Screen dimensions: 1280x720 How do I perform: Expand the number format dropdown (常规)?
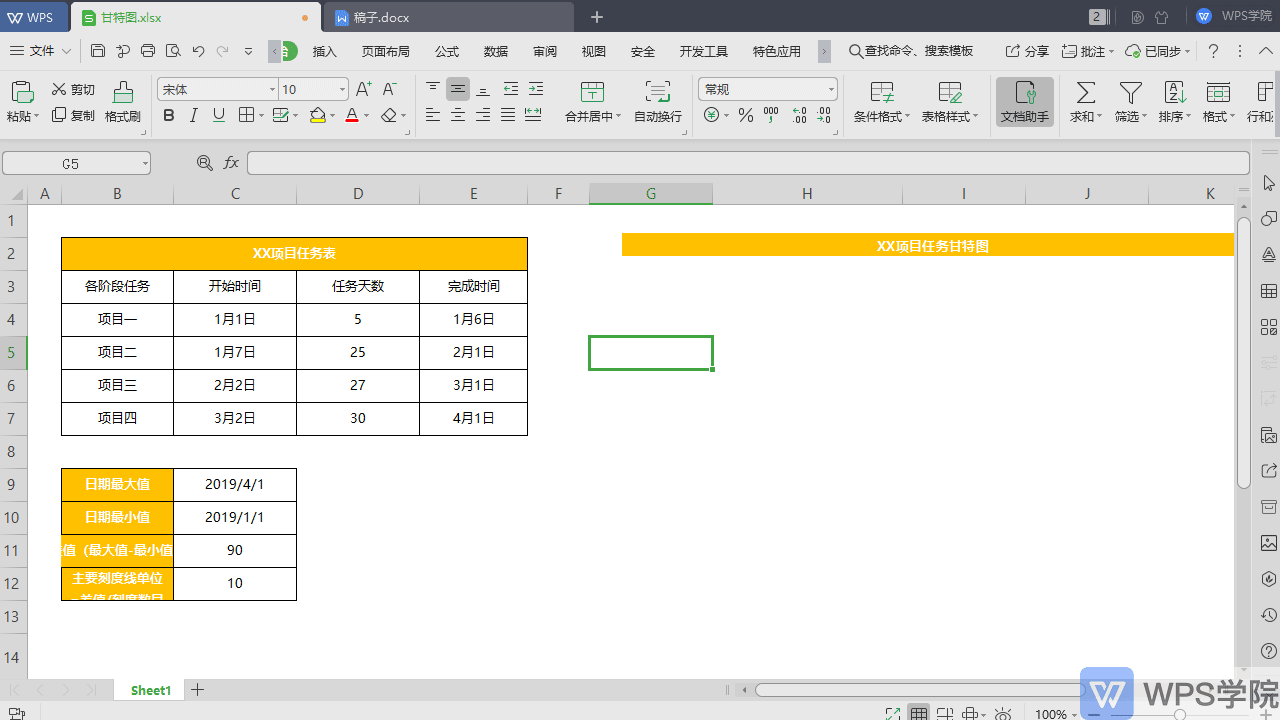(x=830, y=90)
